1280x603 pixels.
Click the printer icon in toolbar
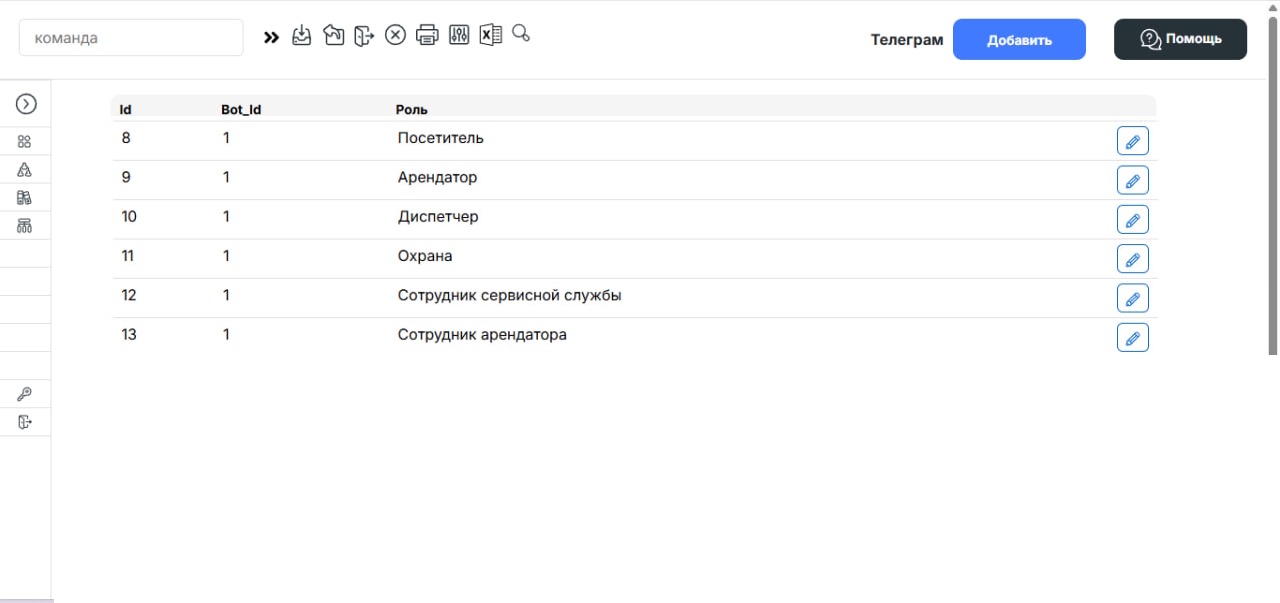pyautogui.click(x=427, y=35)
